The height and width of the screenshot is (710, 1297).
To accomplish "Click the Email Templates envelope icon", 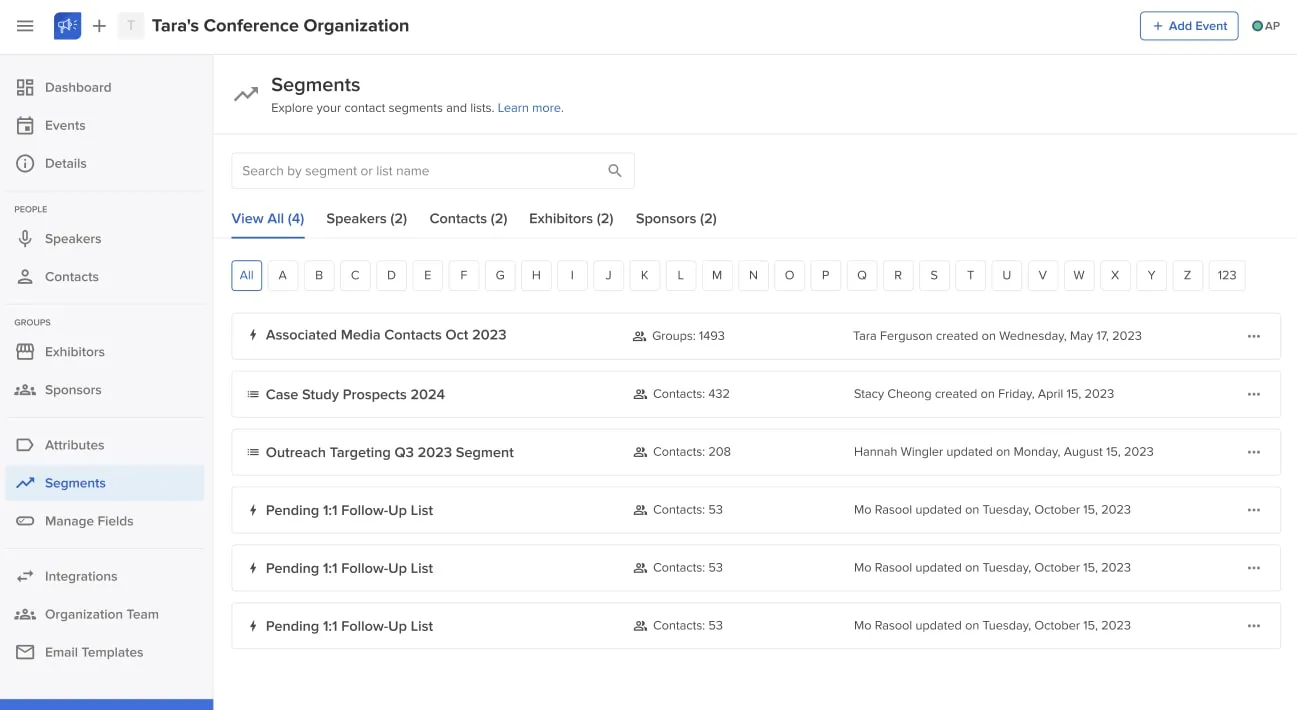I will tap(25, 652).
